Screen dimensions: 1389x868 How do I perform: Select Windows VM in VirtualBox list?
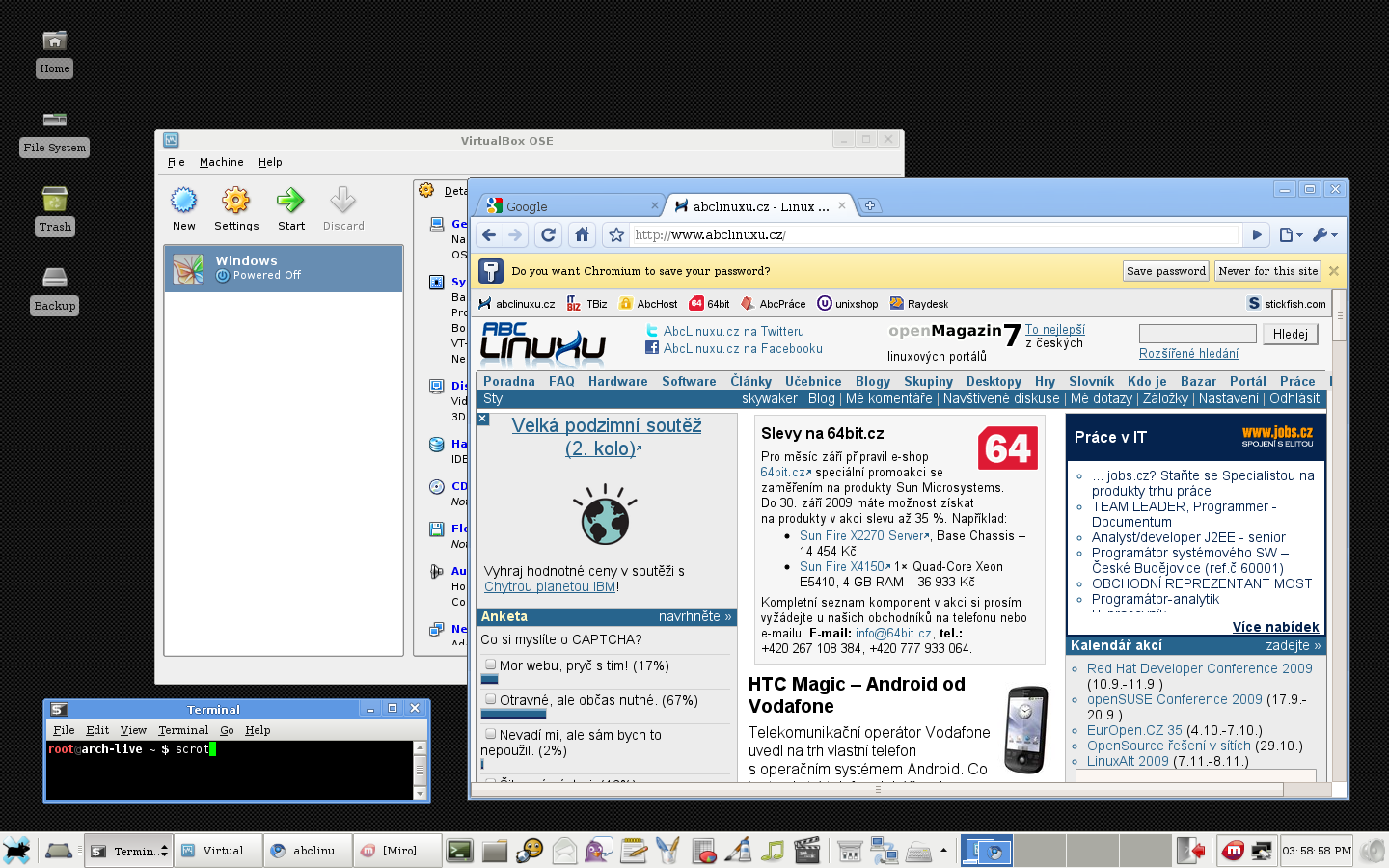(x=284, y=268)
